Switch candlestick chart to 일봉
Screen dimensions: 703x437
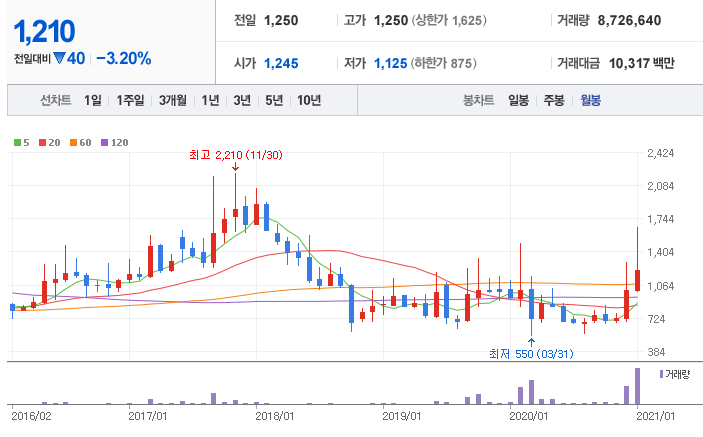518,100
